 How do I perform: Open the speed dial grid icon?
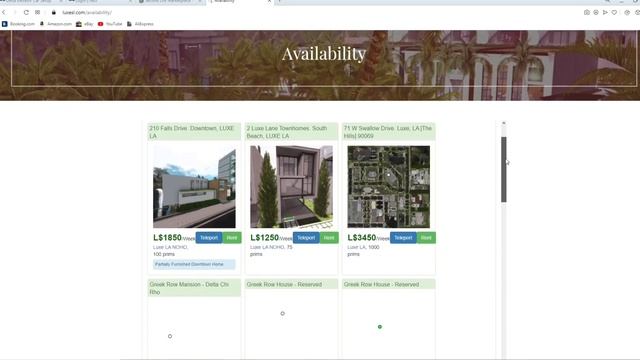pyautogui.click(x=38, y=13)
